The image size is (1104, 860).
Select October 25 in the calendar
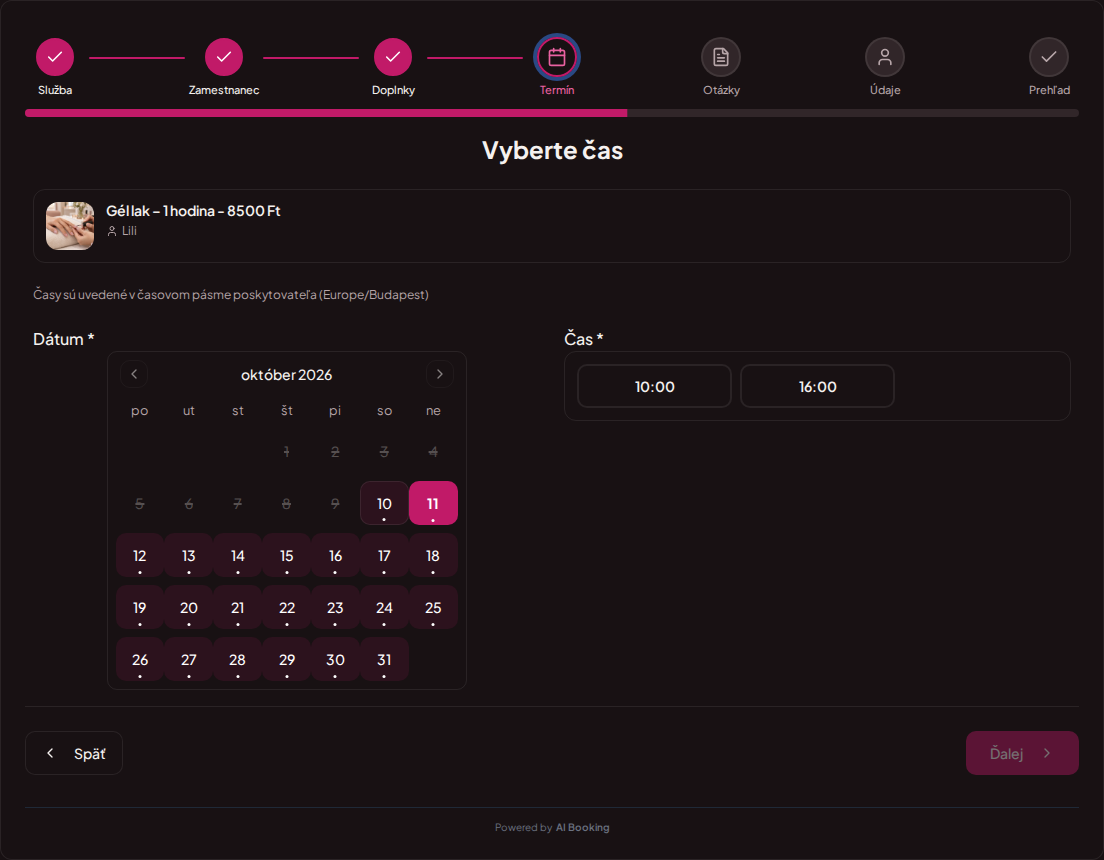pyautogui.click(x=433, y=607)
